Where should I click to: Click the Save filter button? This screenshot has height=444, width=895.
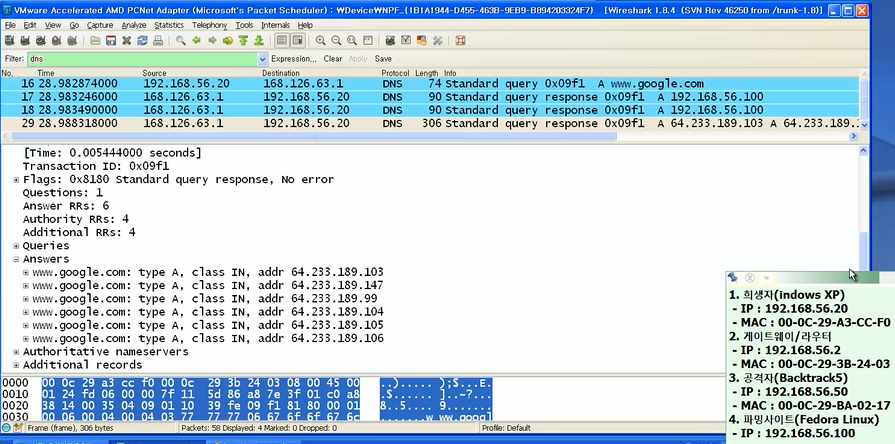383,59
